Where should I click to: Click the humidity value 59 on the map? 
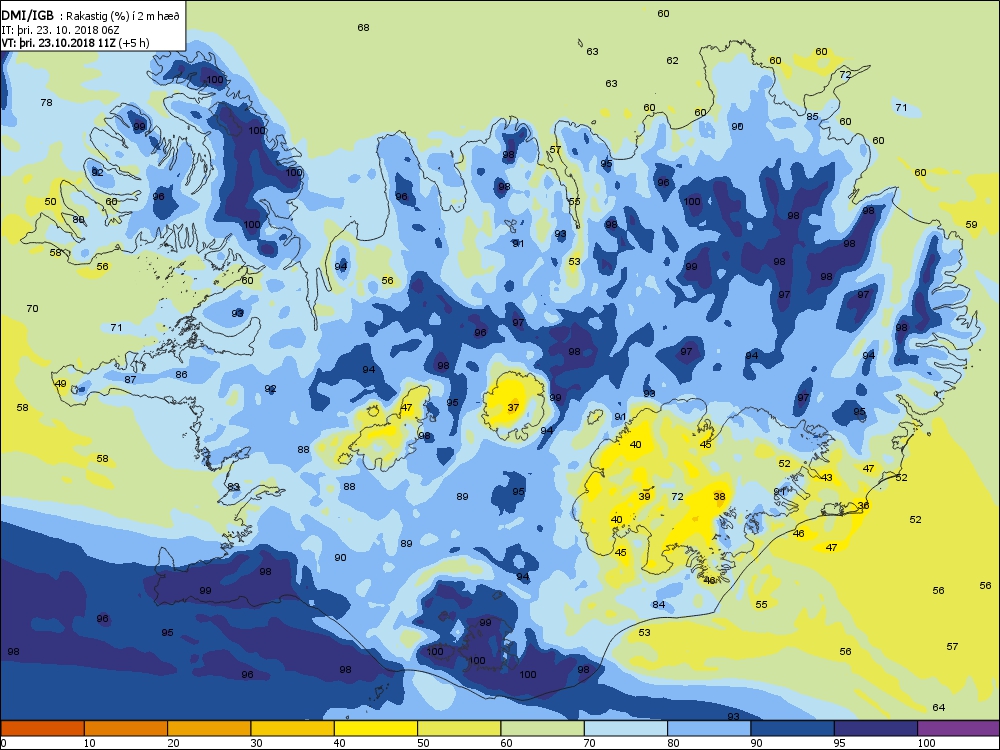point(971,224)
